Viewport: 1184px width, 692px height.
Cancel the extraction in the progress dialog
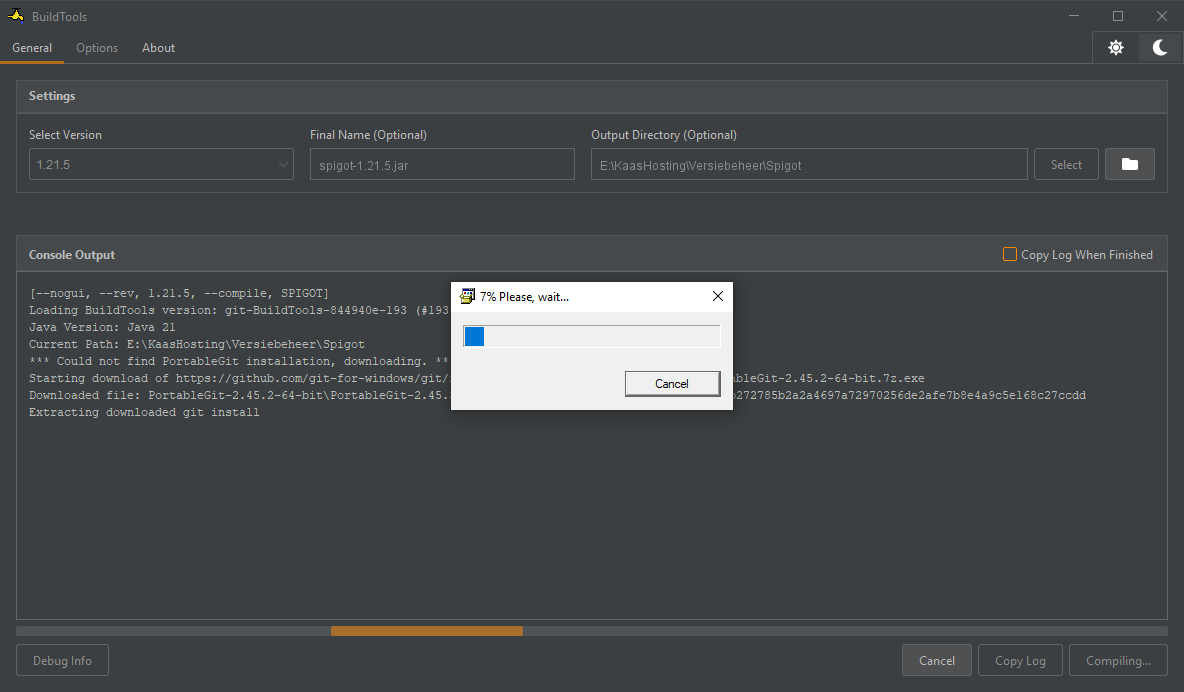point(672,384)
